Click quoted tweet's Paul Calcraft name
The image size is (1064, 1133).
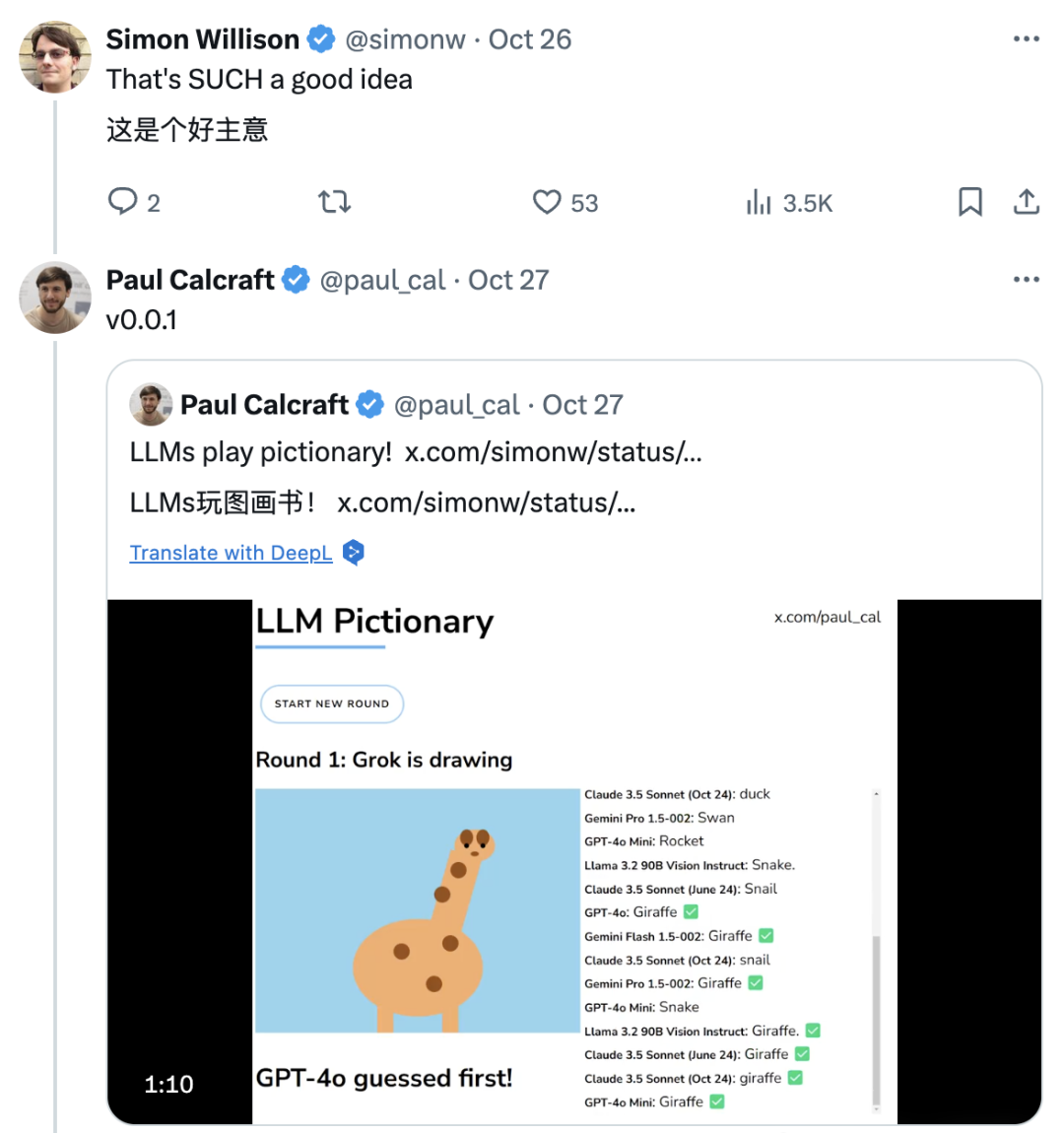tap(264, 405)
